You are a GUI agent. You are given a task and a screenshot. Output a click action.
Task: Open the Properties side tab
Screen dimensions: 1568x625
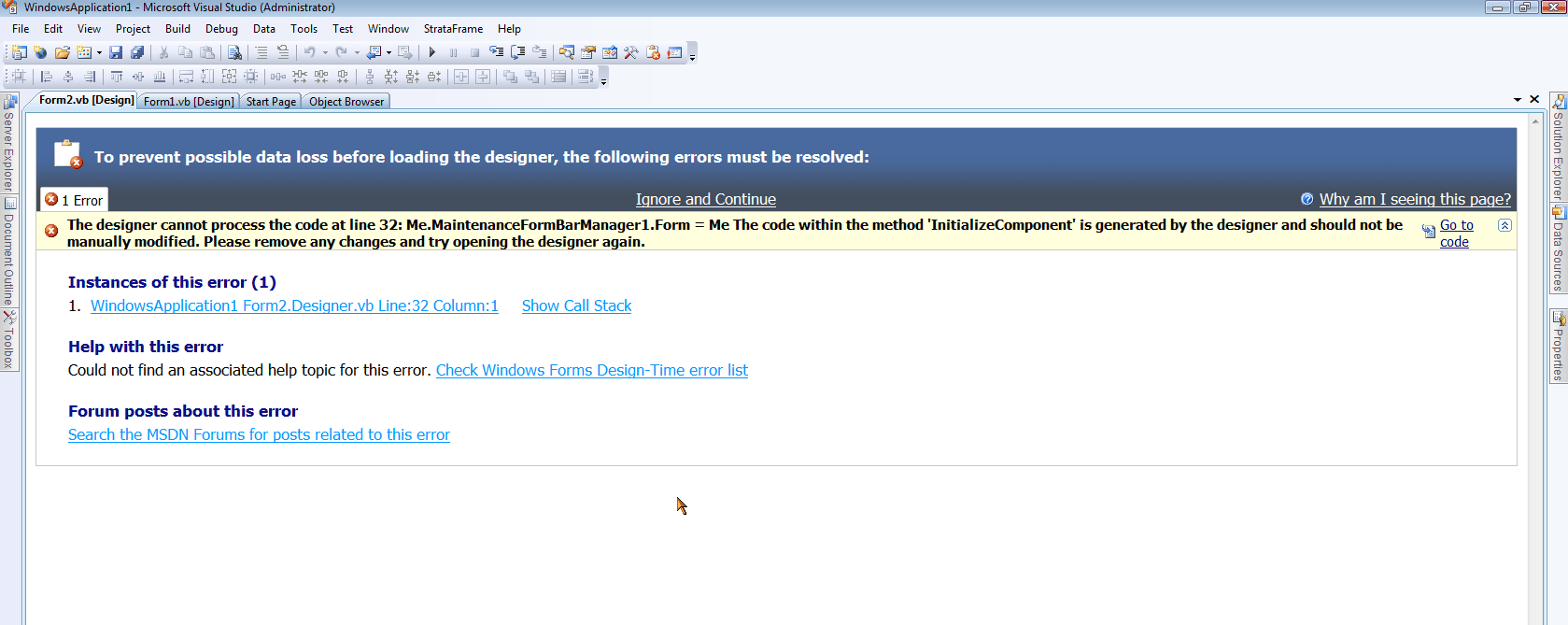(x=1558, y=346)
